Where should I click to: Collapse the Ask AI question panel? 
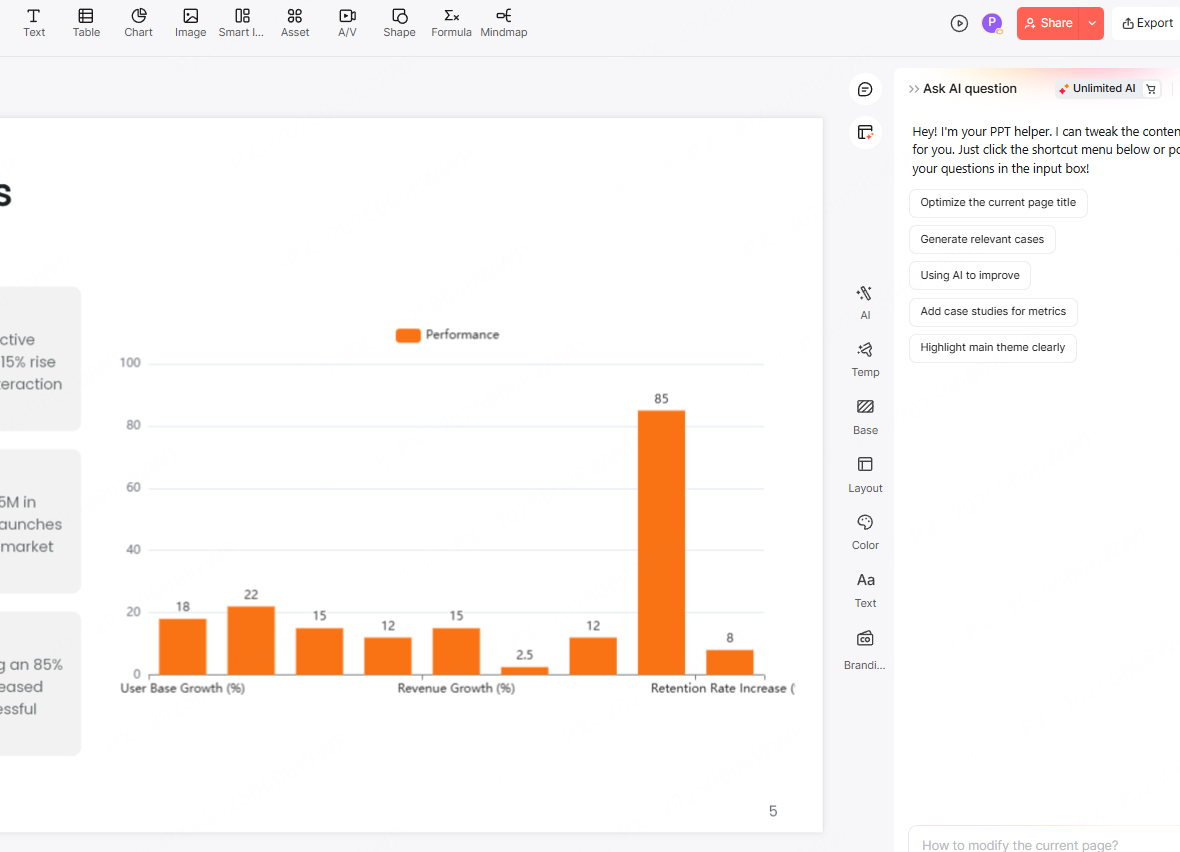[x=914, y=89]
